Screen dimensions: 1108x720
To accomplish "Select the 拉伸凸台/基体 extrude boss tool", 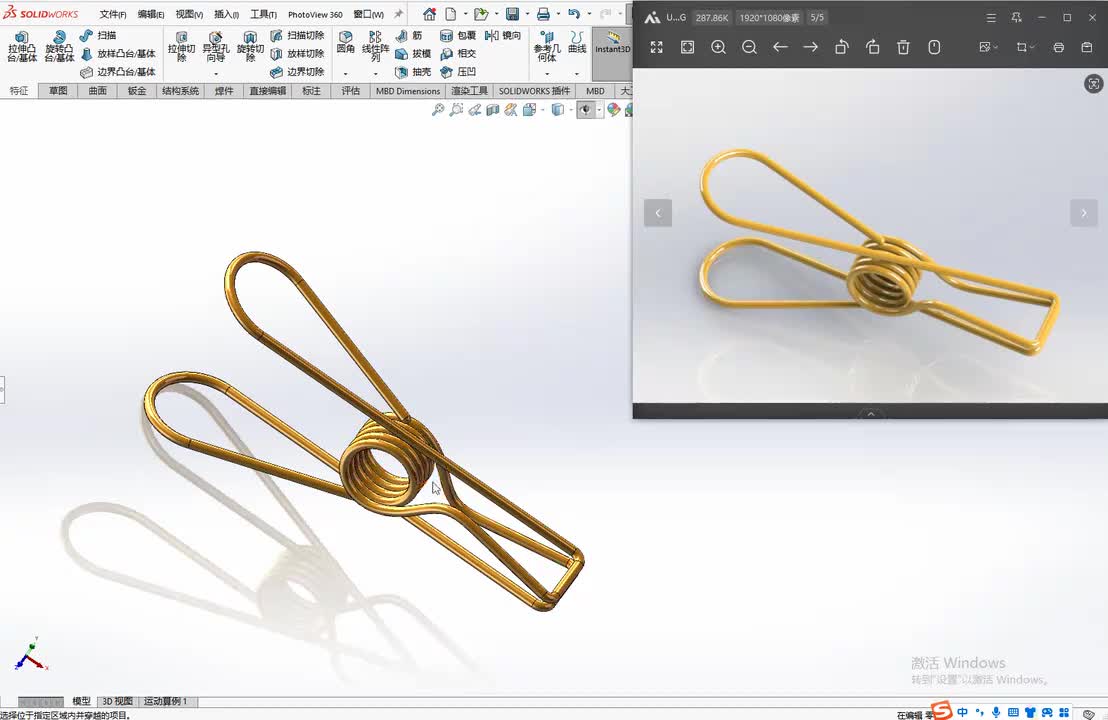I will click(x=22, y=47).
